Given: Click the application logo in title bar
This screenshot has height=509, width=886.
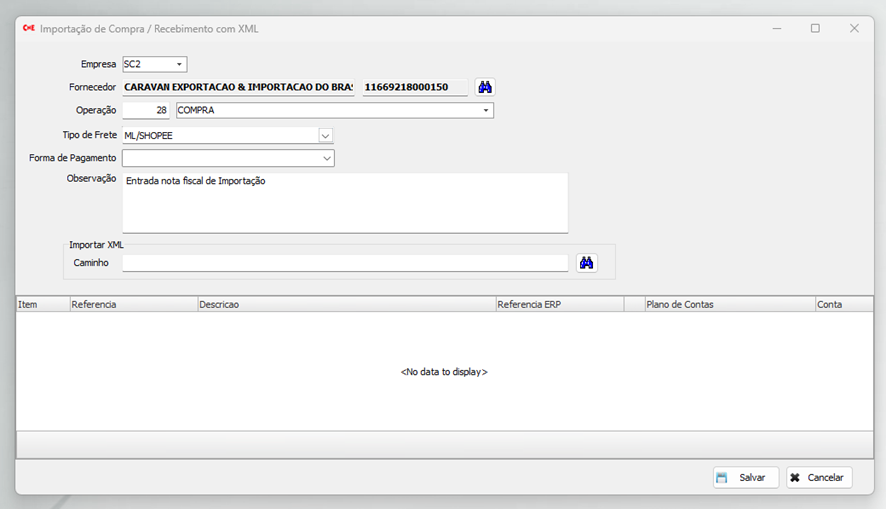Looking at the screenshot, I should 28,29.
